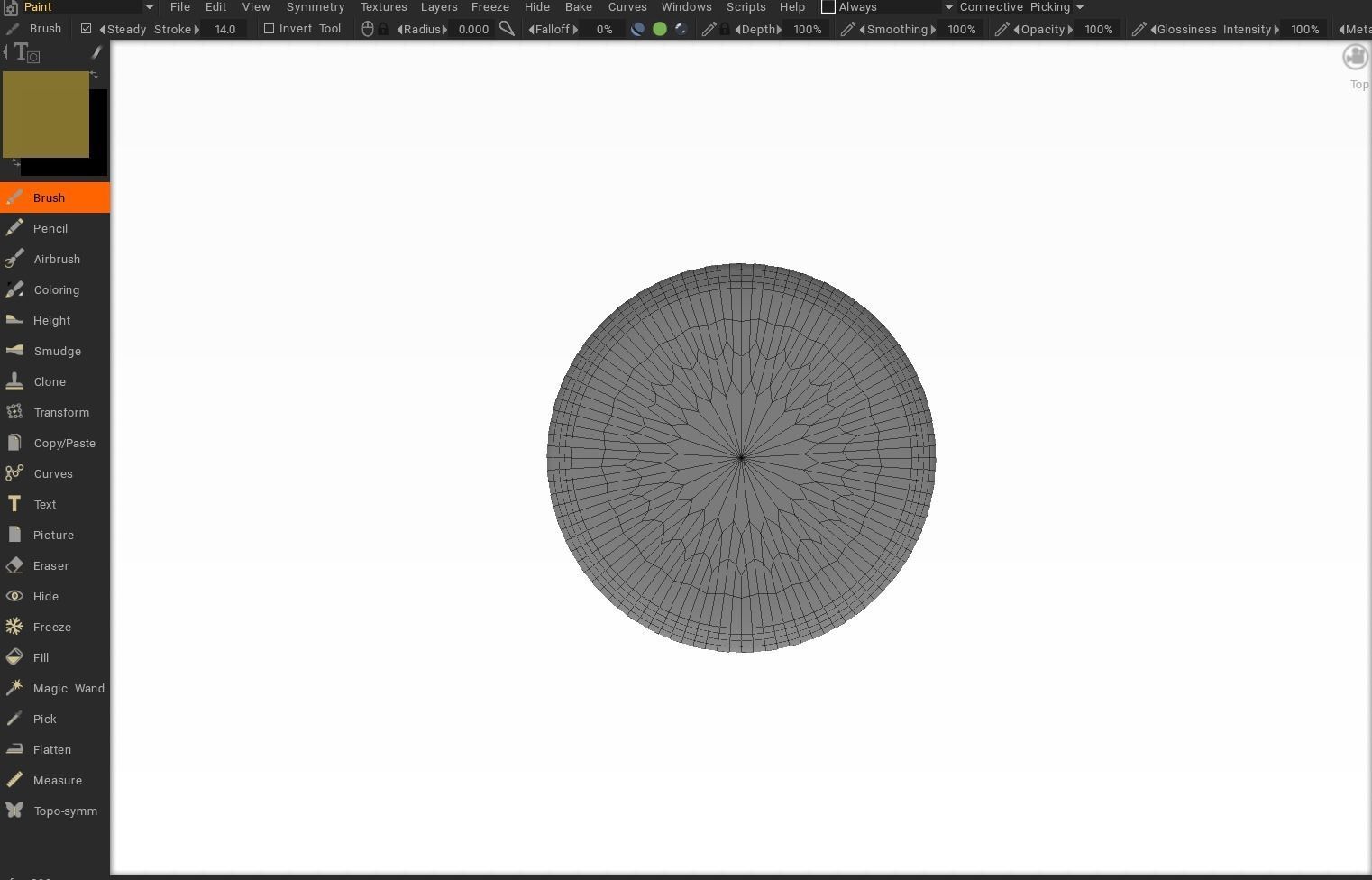
Task: Select the Copy/Paste tool
Action: pyautogui.click(x=55, y=443)
